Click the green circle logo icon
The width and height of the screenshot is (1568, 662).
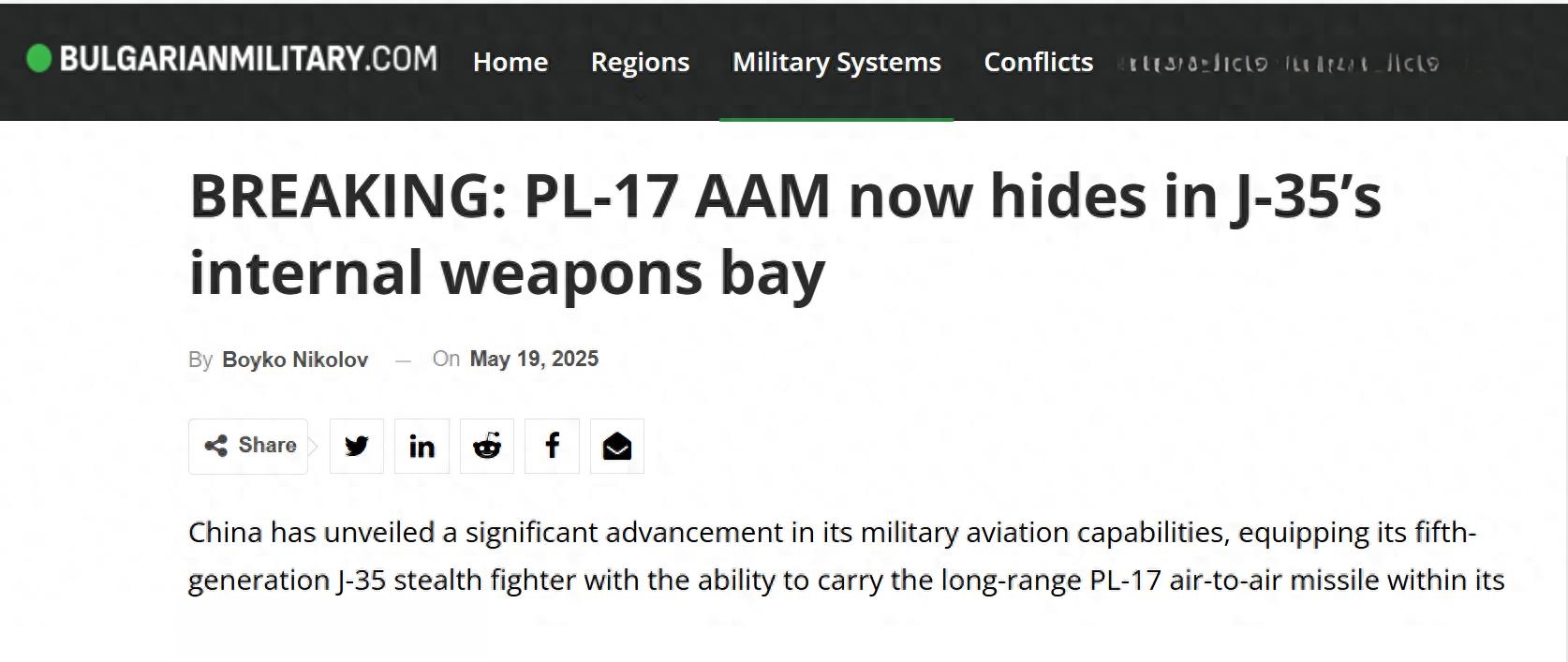click(38, 59)
